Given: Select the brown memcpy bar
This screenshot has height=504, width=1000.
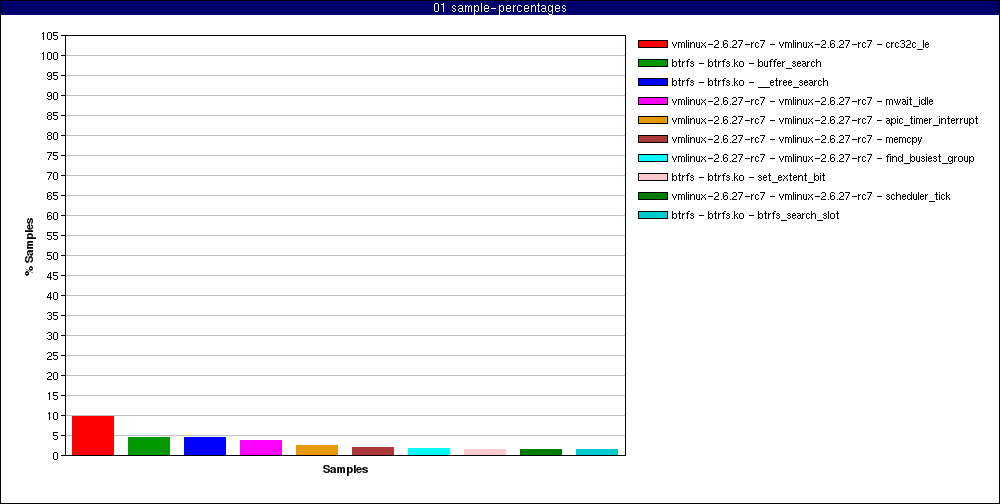Looking at the screenshot, I should point(373,451).
